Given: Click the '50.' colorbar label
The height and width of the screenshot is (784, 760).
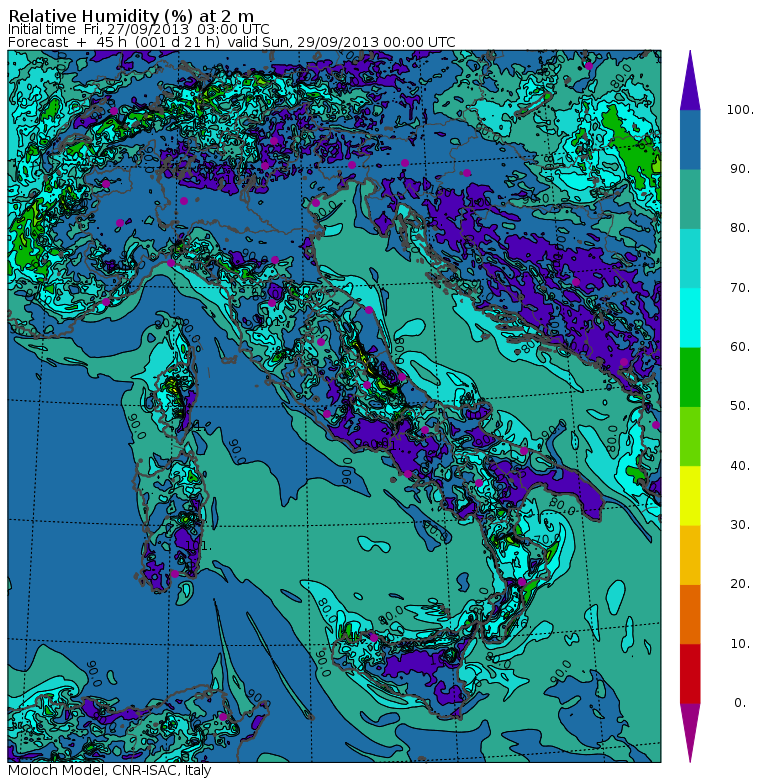Looking at the screenshot, I should (x=740, y=406).
